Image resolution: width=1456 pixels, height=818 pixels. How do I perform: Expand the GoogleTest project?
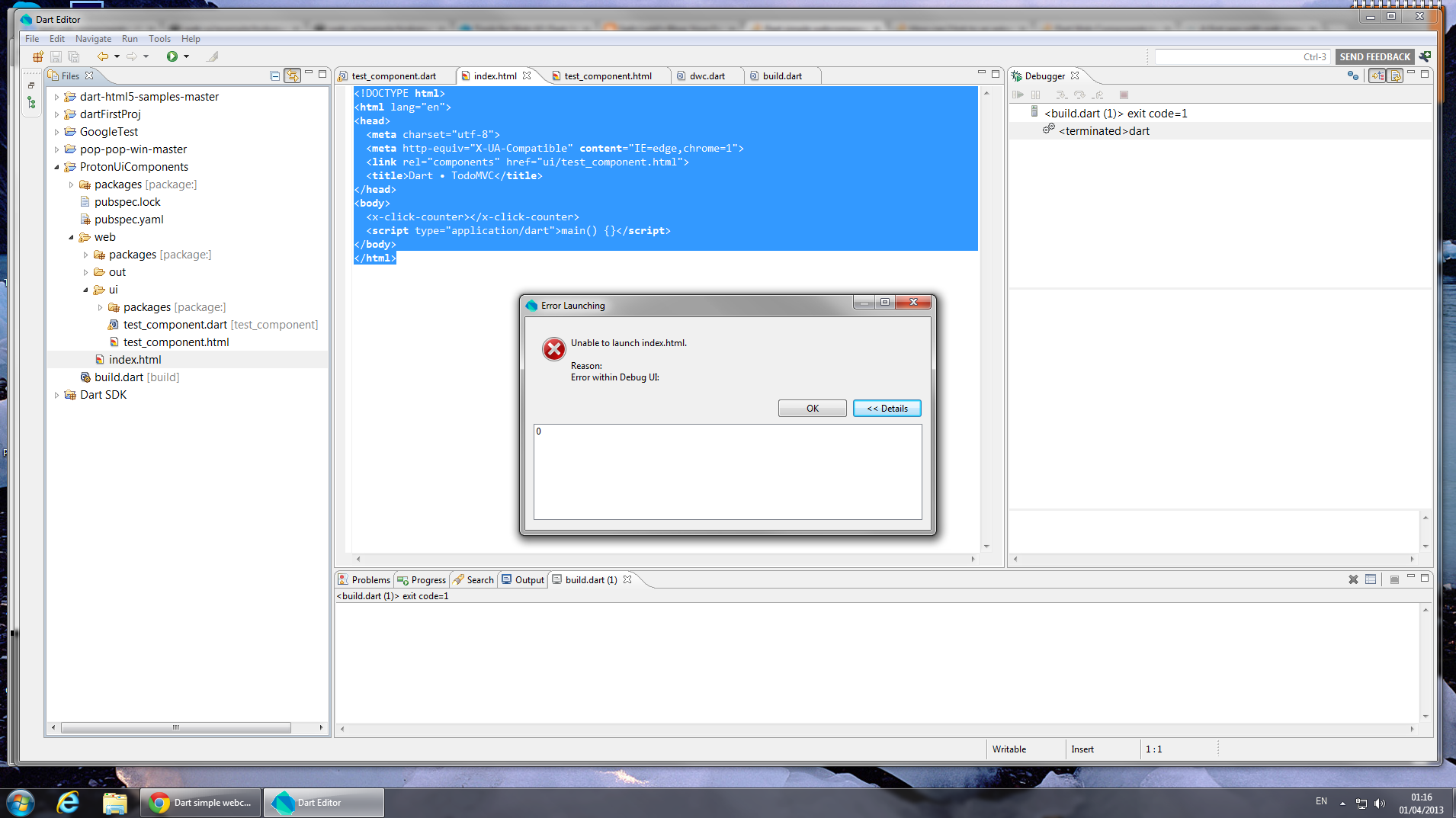click(x=56, y=132)
